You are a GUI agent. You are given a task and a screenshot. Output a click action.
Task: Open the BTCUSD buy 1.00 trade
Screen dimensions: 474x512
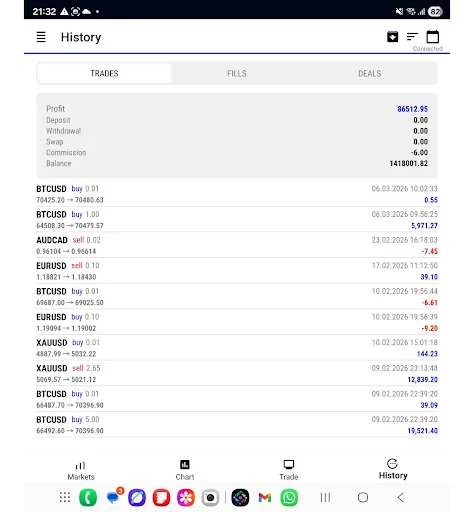tap(237, 220)
